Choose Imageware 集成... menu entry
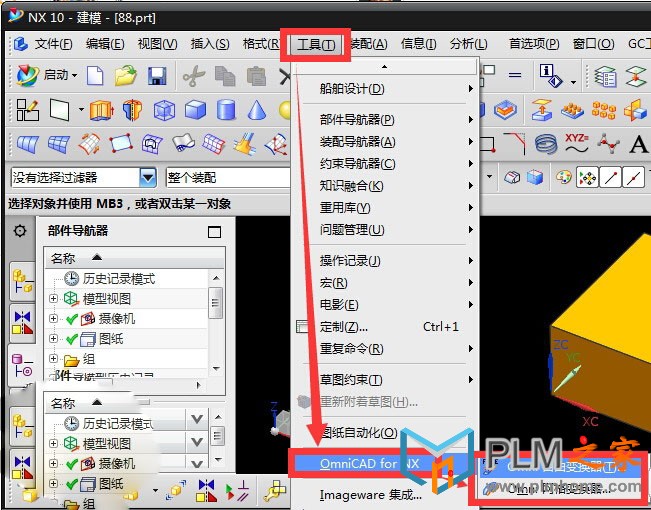Screen dimensions: 651x510 387,495
